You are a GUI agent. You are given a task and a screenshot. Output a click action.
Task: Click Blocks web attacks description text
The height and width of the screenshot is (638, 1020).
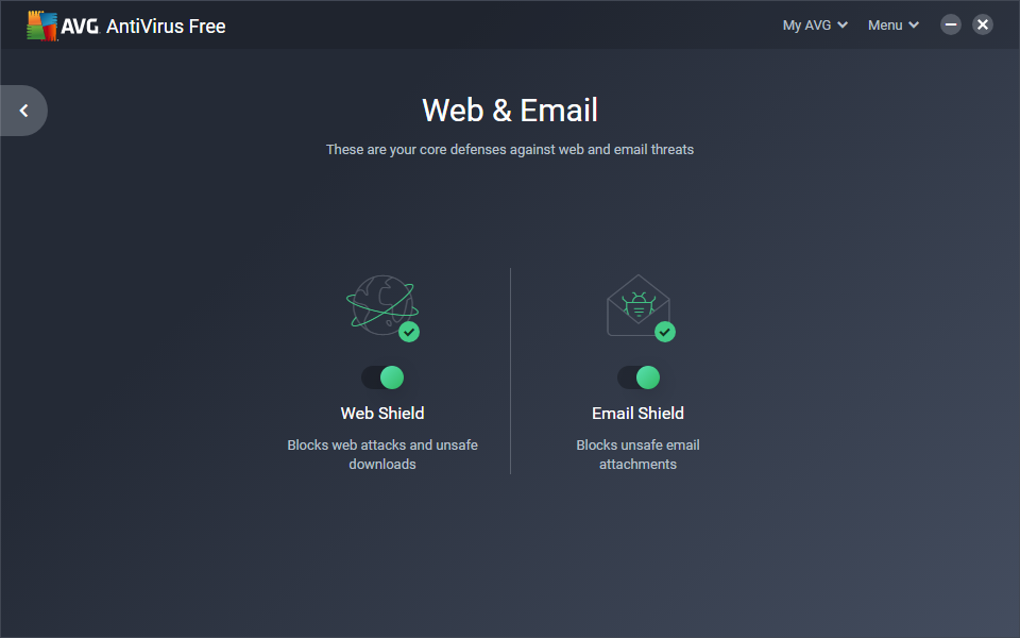[382, 455]
